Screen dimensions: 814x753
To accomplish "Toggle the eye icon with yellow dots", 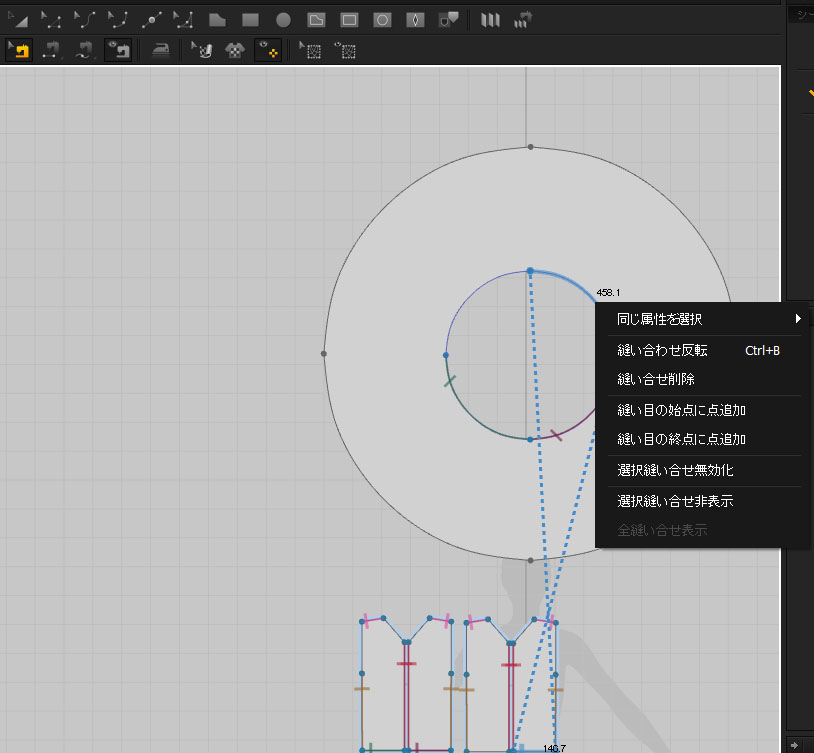I will (x=267, y=48).
